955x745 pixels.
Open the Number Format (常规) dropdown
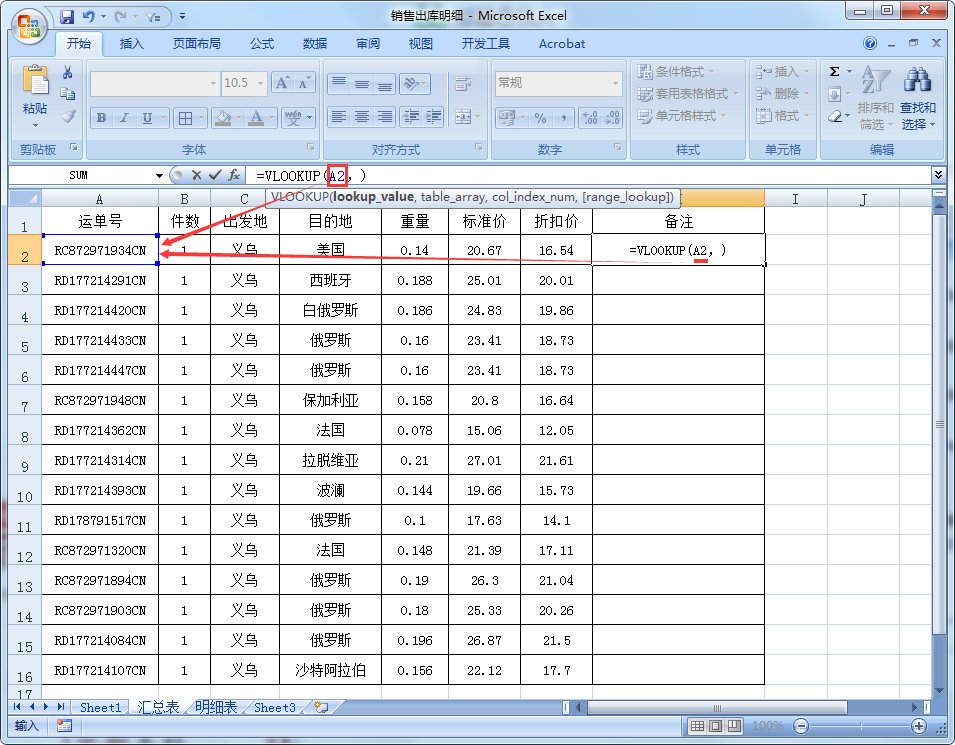click(614, 82)
